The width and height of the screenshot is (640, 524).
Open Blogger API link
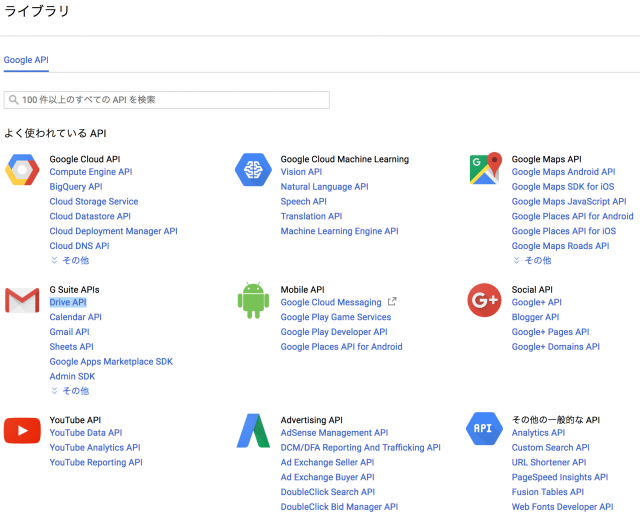click(x=536, y=317)
